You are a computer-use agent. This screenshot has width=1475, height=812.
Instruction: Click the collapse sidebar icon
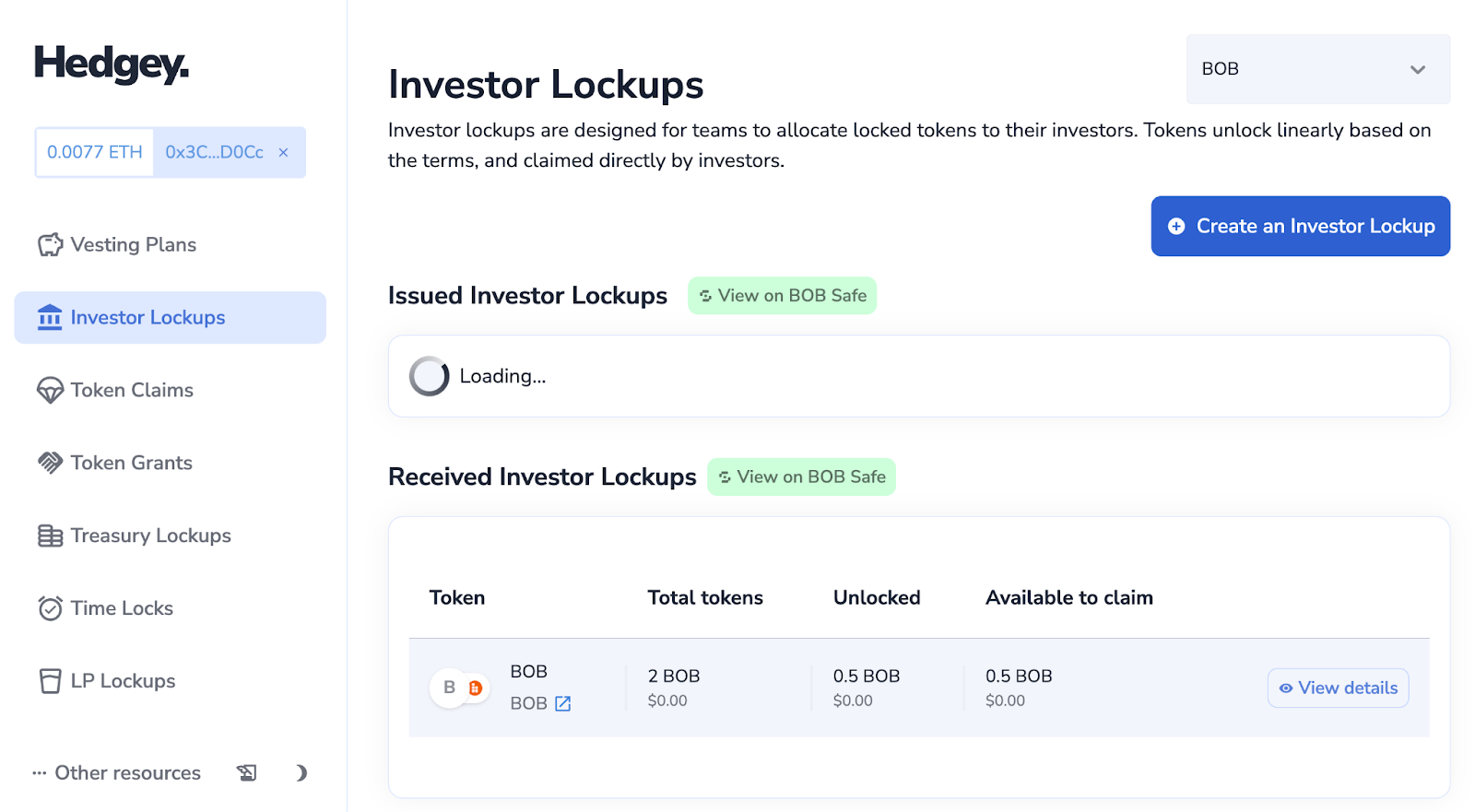(247, 772)
